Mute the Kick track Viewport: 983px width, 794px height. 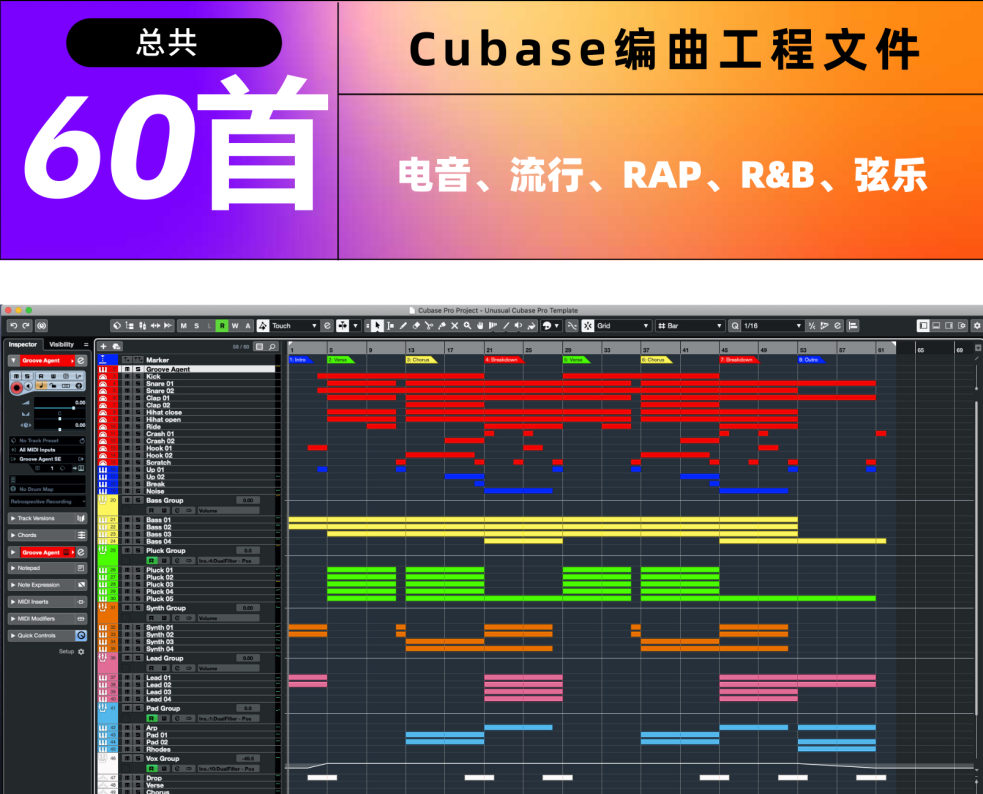(127, 377)
